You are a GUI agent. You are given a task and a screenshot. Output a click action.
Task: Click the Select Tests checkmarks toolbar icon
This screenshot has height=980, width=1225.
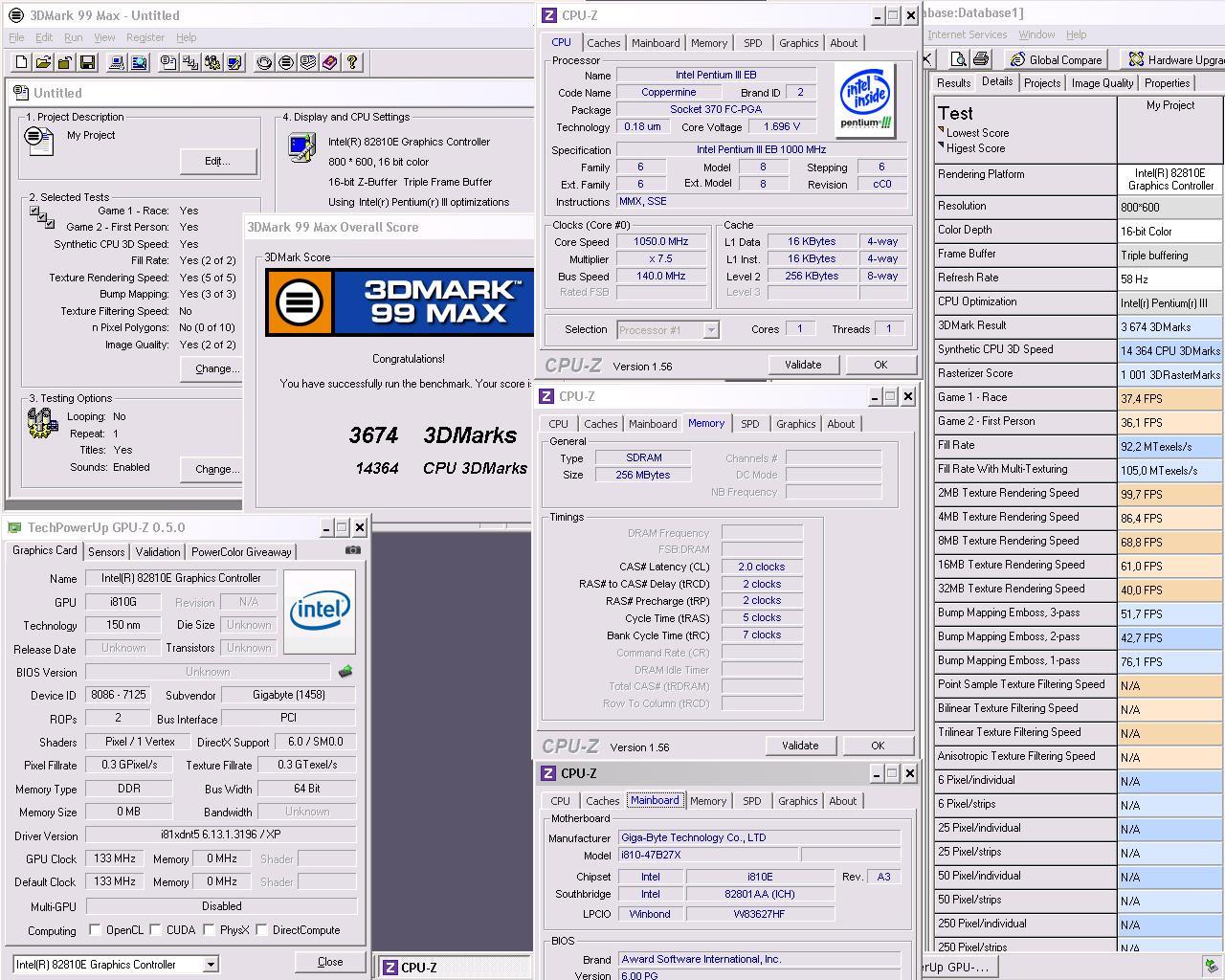pos(190,62)
